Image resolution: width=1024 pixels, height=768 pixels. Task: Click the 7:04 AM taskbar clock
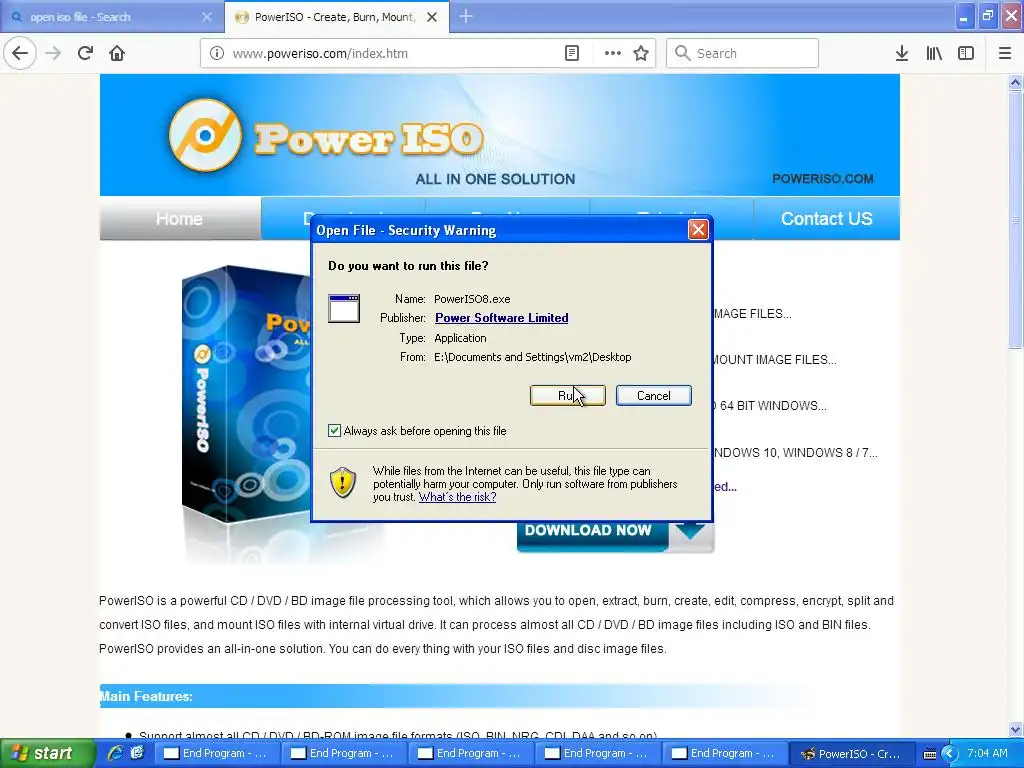(987, 753)
